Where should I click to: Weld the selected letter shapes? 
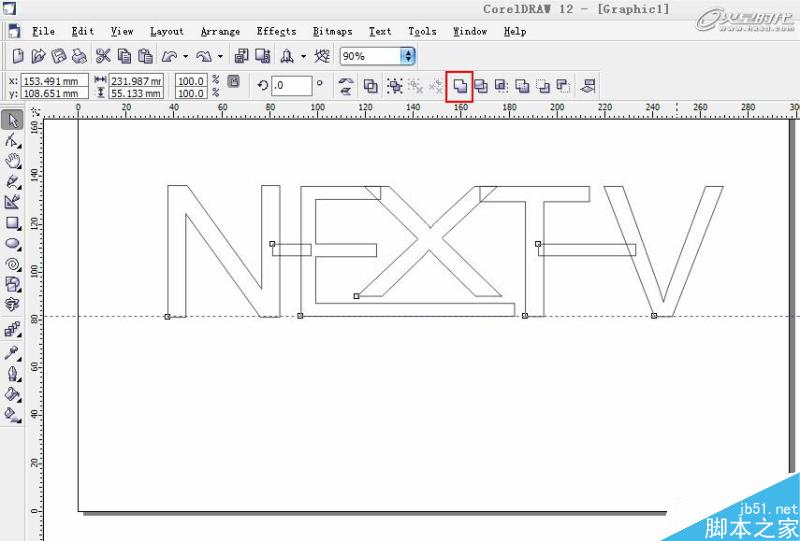tap(460, 86)
